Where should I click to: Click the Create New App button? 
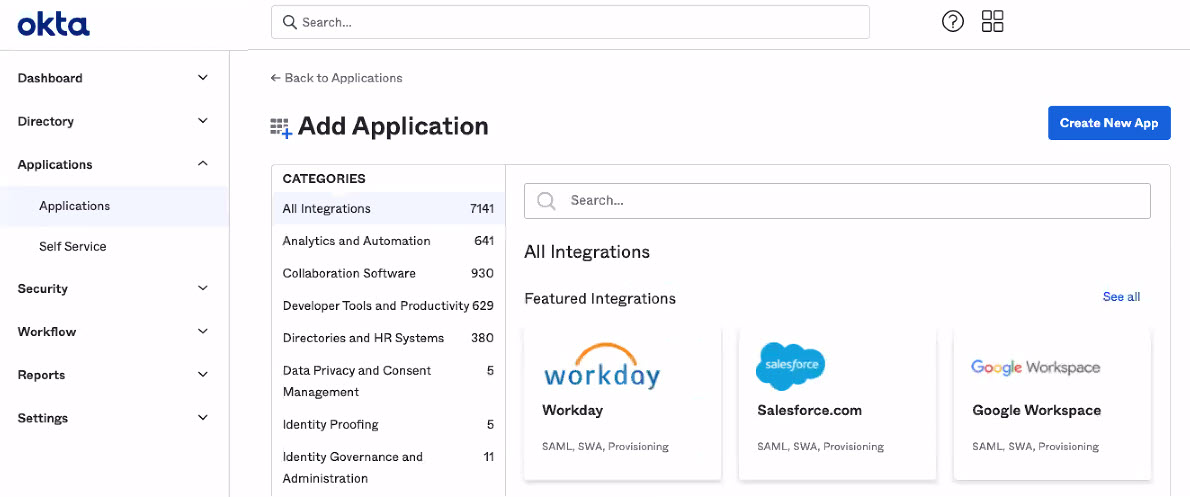click(1109, 123)
